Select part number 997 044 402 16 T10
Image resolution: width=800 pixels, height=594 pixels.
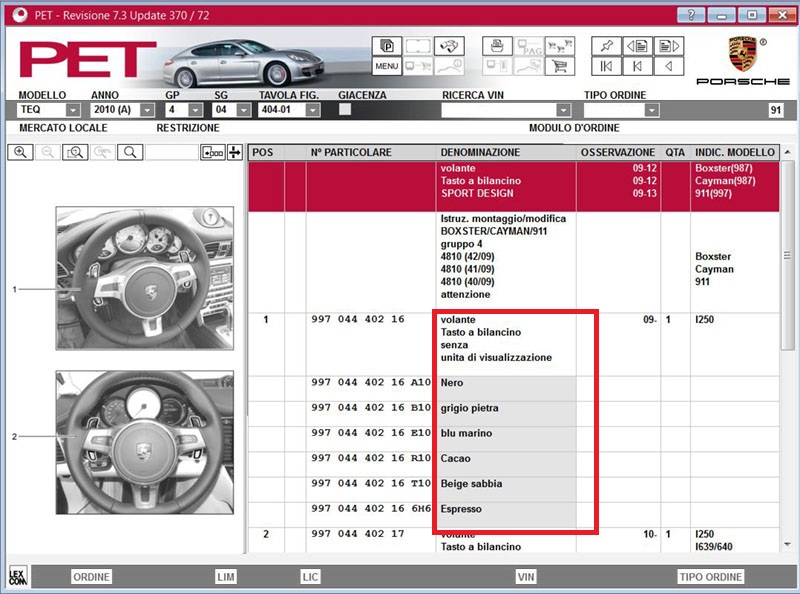[371, 483]
